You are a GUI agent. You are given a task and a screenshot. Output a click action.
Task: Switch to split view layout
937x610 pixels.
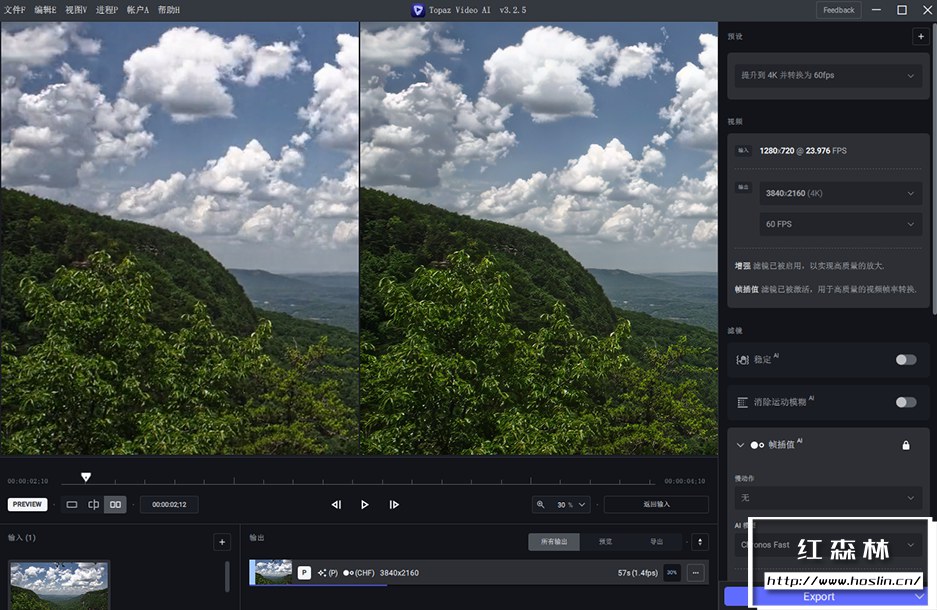point(94,505)
